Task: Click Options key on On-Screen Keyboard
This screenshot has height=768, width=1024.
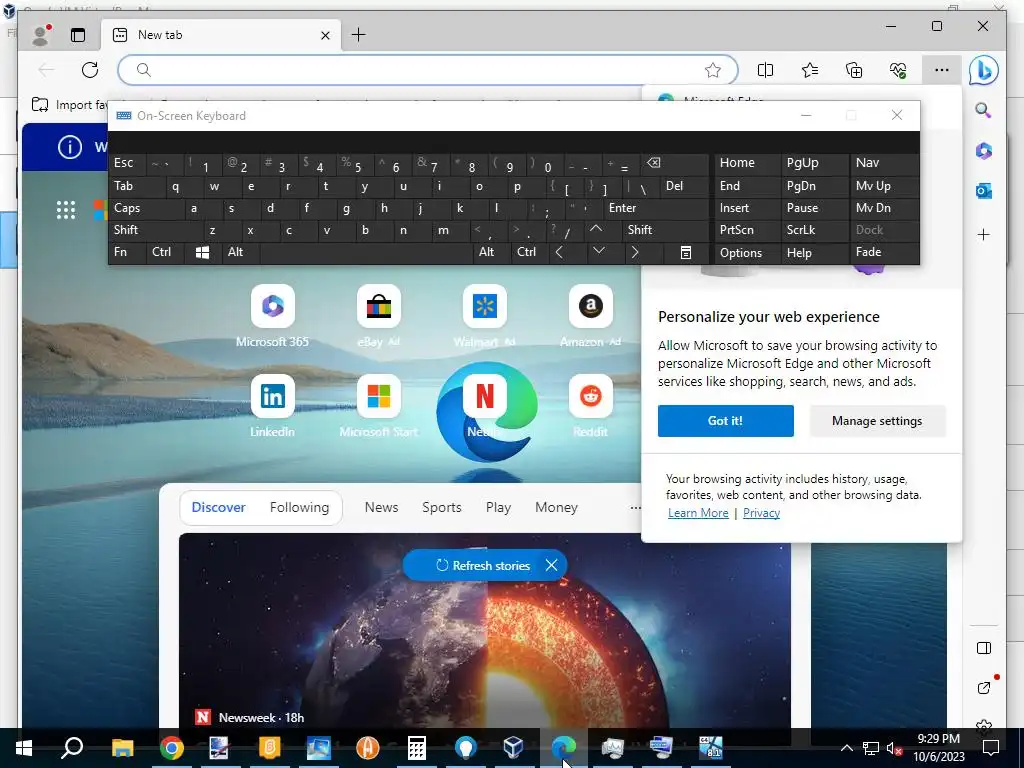Action: click(746, 253)
